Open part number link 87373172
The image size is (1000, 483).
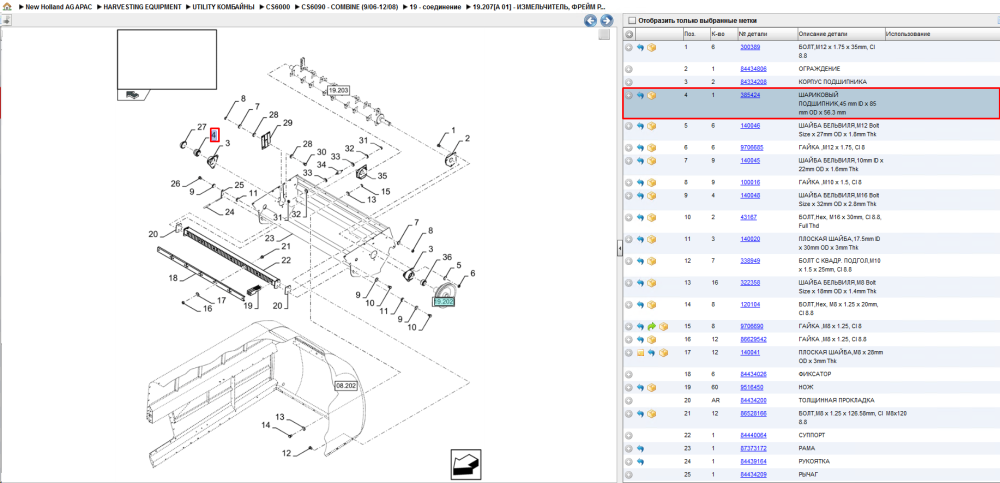pyautogui.click(x=753, y=449)
